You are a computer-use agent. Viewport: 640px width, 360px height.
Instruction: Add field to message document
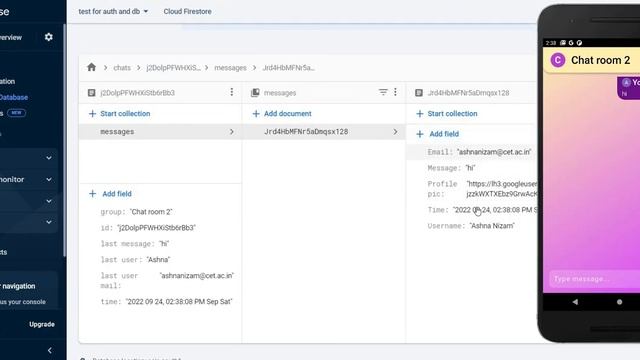(438, 134)
